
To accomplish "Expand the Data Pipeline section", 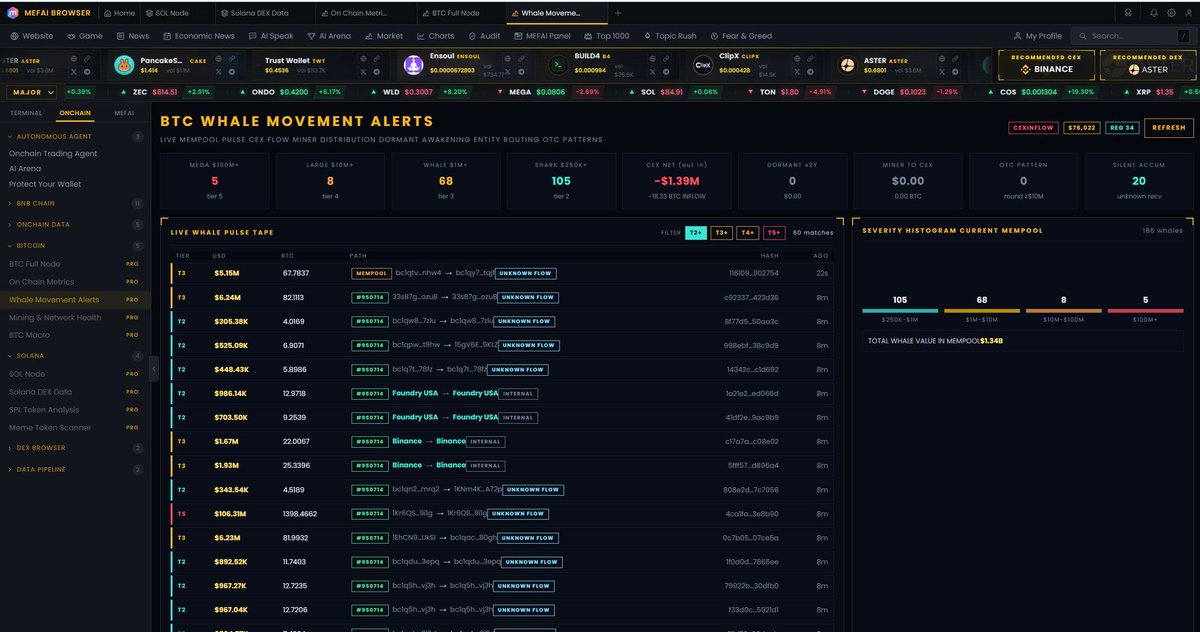I will tap(76, 468).
